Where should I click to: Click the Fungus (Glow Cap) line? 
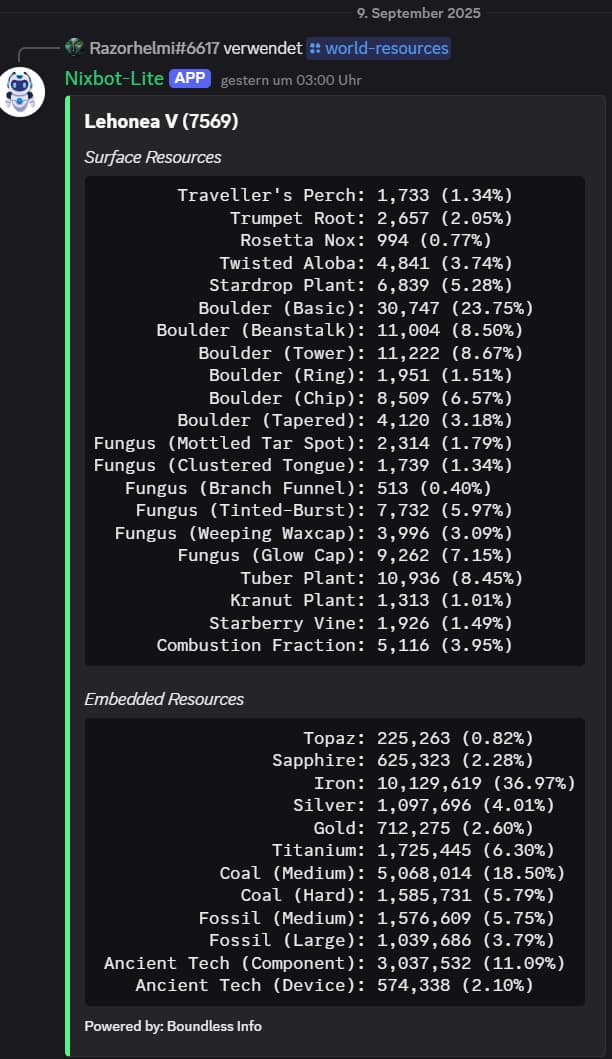pos(345,555)
